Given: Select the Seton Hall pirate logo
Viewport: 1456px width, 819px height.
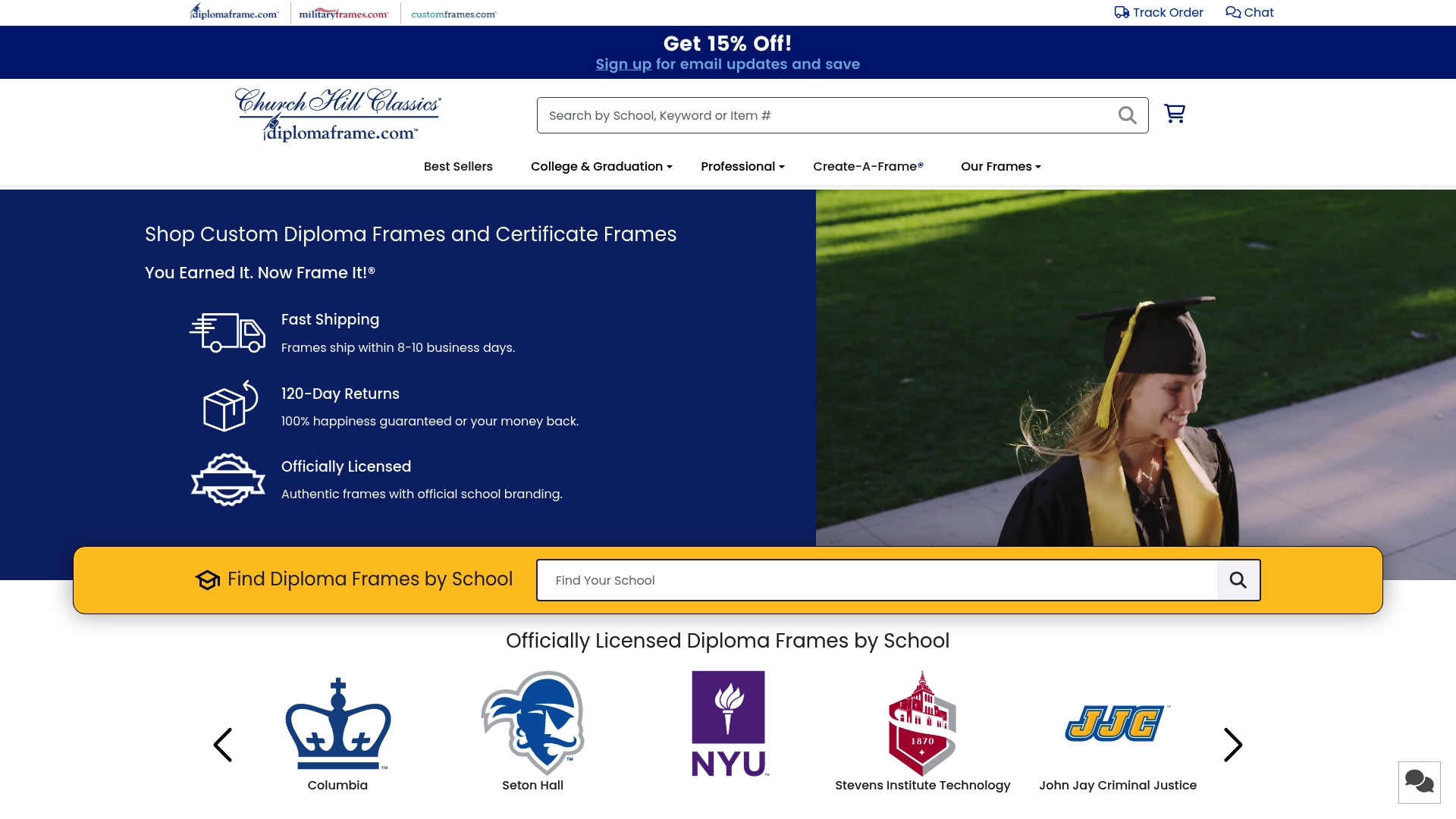Looking at the screenshot, I should 533,723.
